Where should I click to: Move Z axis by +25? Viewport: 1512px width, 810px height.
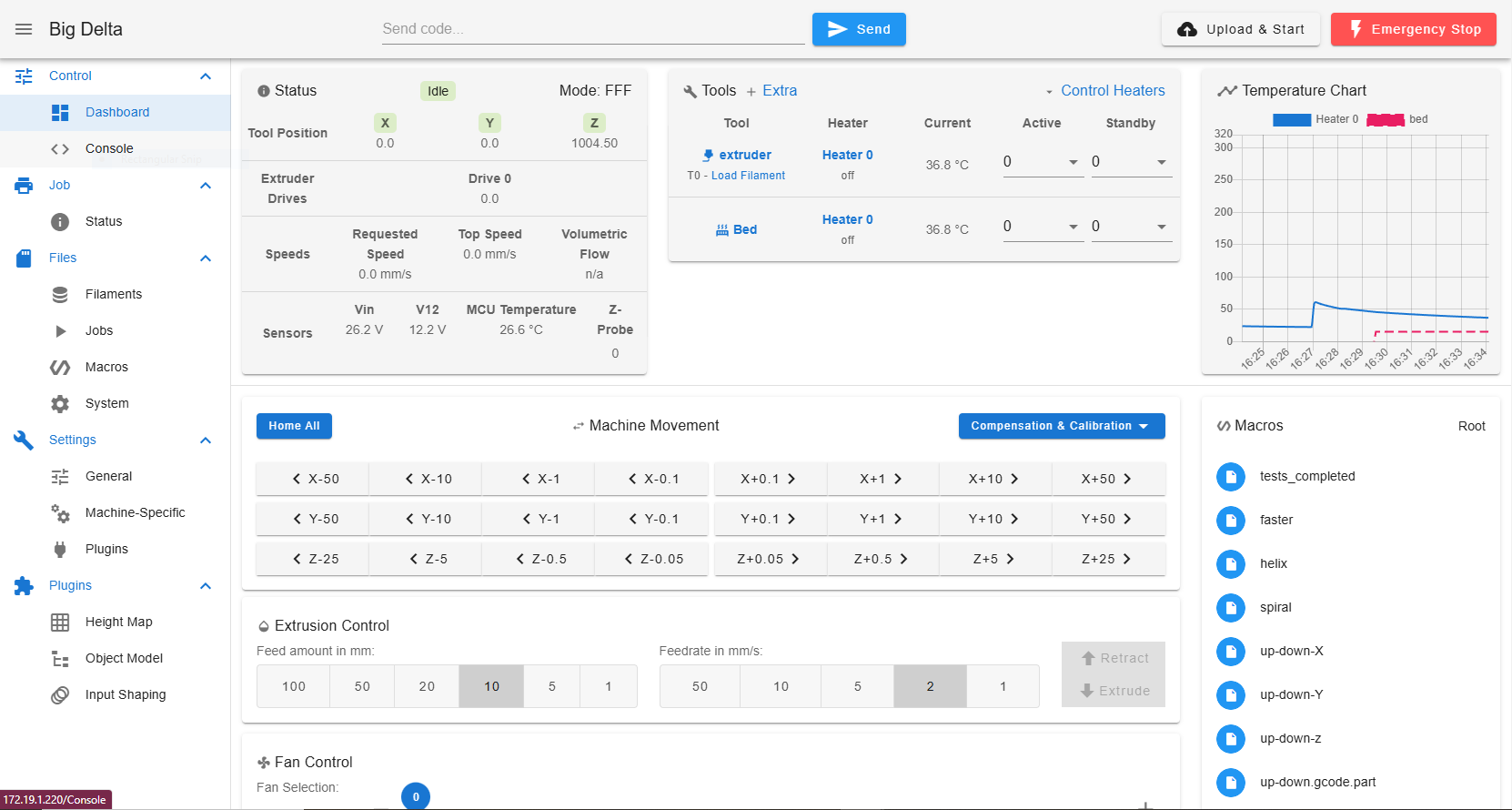coord(1108,559)
